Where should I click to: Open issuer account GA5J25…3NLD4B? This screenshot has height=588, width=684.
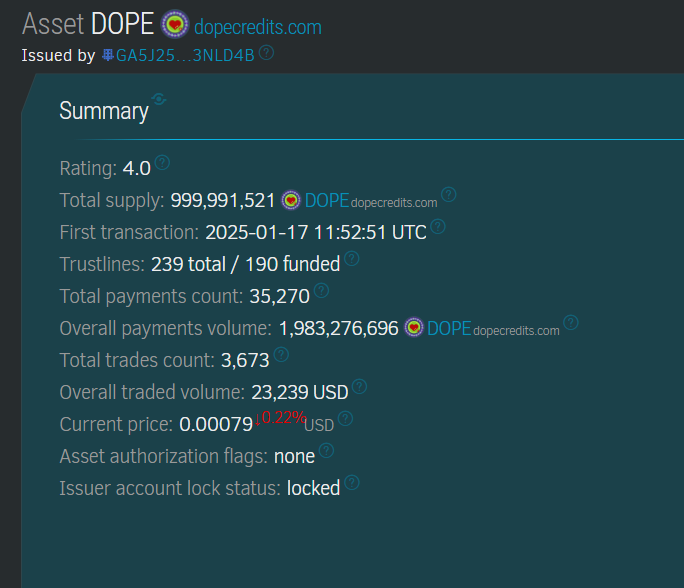point(185,55)
